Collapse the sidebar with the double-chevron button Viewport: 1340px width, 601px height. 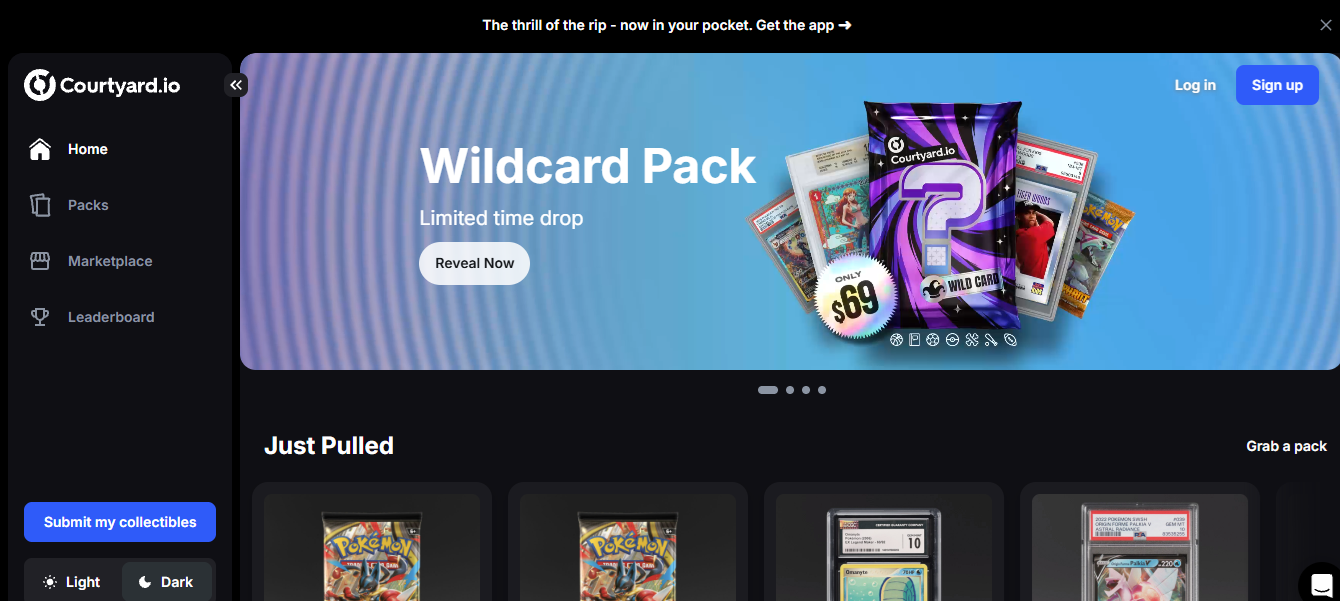pos(236,85)
